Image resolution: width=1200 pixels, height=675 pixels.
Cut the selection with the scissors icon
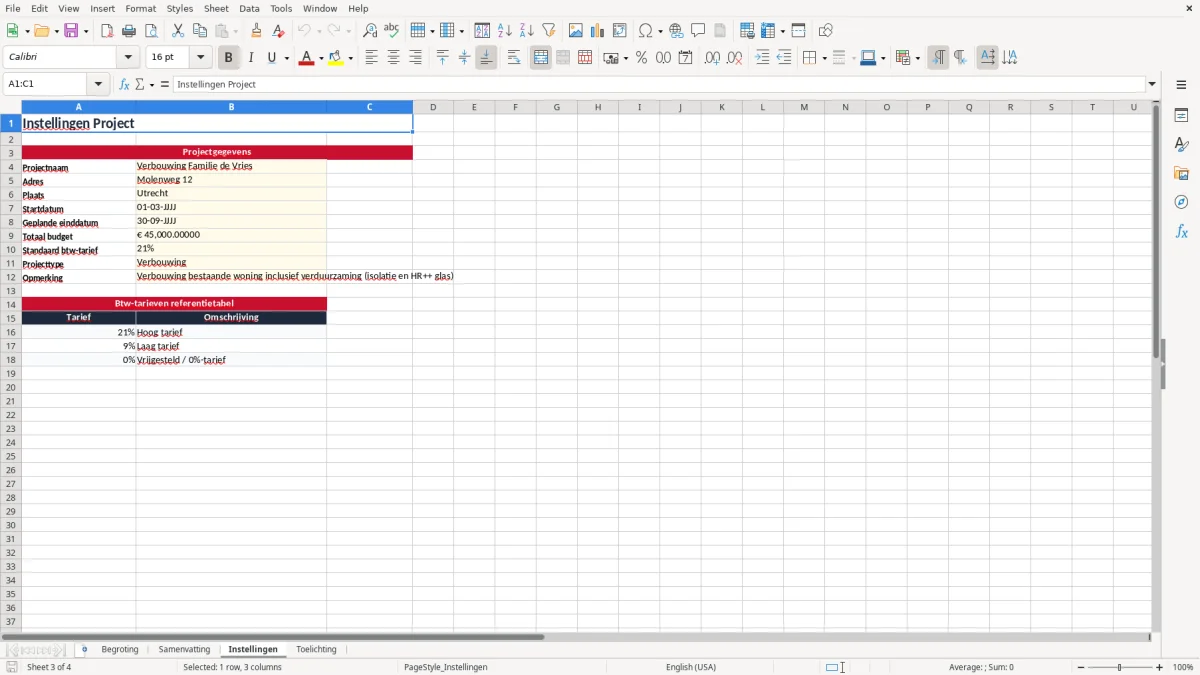178,31
